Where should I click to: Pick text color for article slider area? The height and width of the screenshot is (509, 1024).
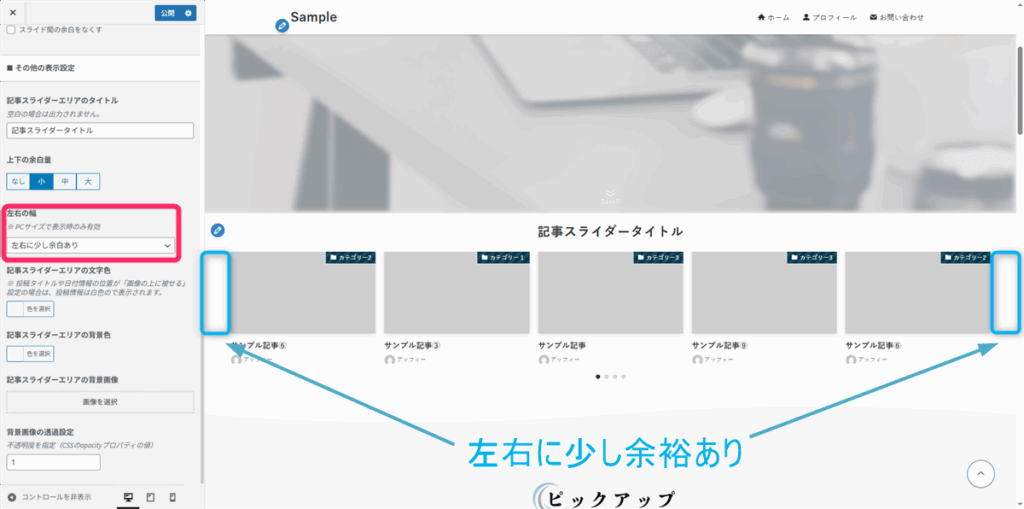click(x=30, y=309)
